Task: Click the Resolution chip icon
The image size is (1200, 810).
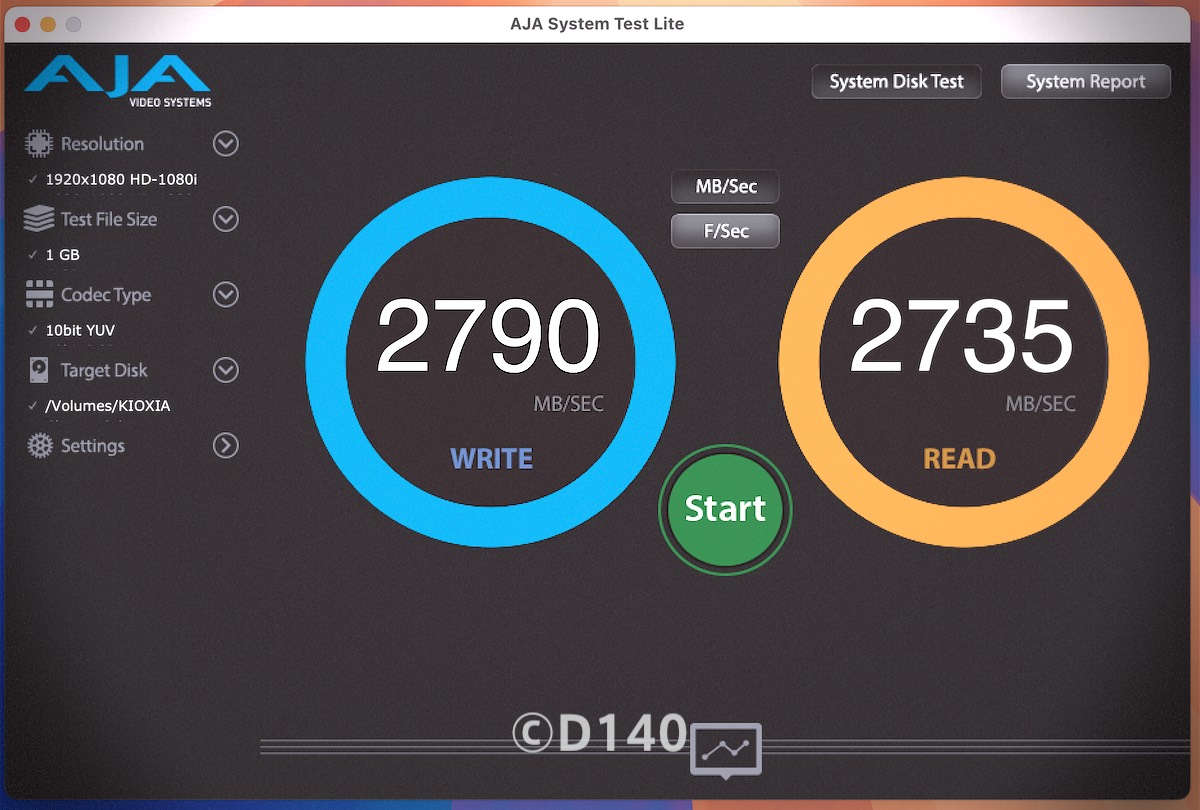Action: (x=39, y=144)
